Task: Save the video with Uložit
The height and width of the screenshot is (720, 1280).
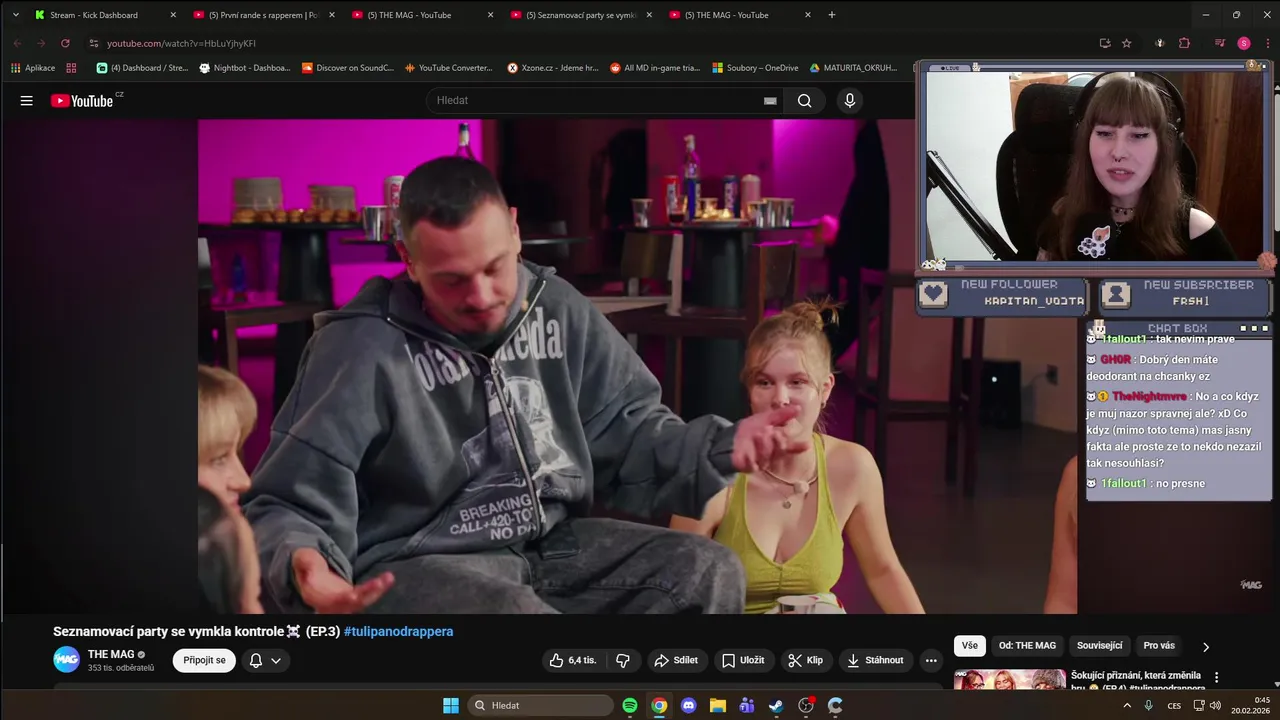Action: tap(743, 660)
